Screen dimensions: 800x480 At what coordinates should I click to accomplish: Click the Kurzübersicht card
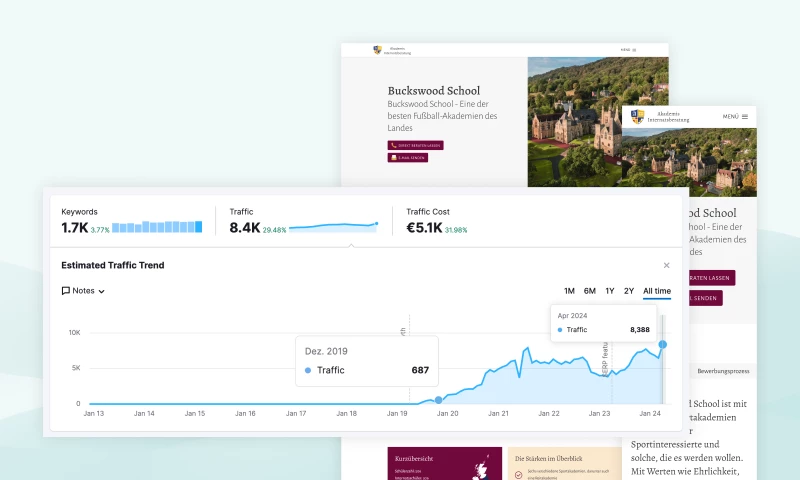[x=444, y=463]
